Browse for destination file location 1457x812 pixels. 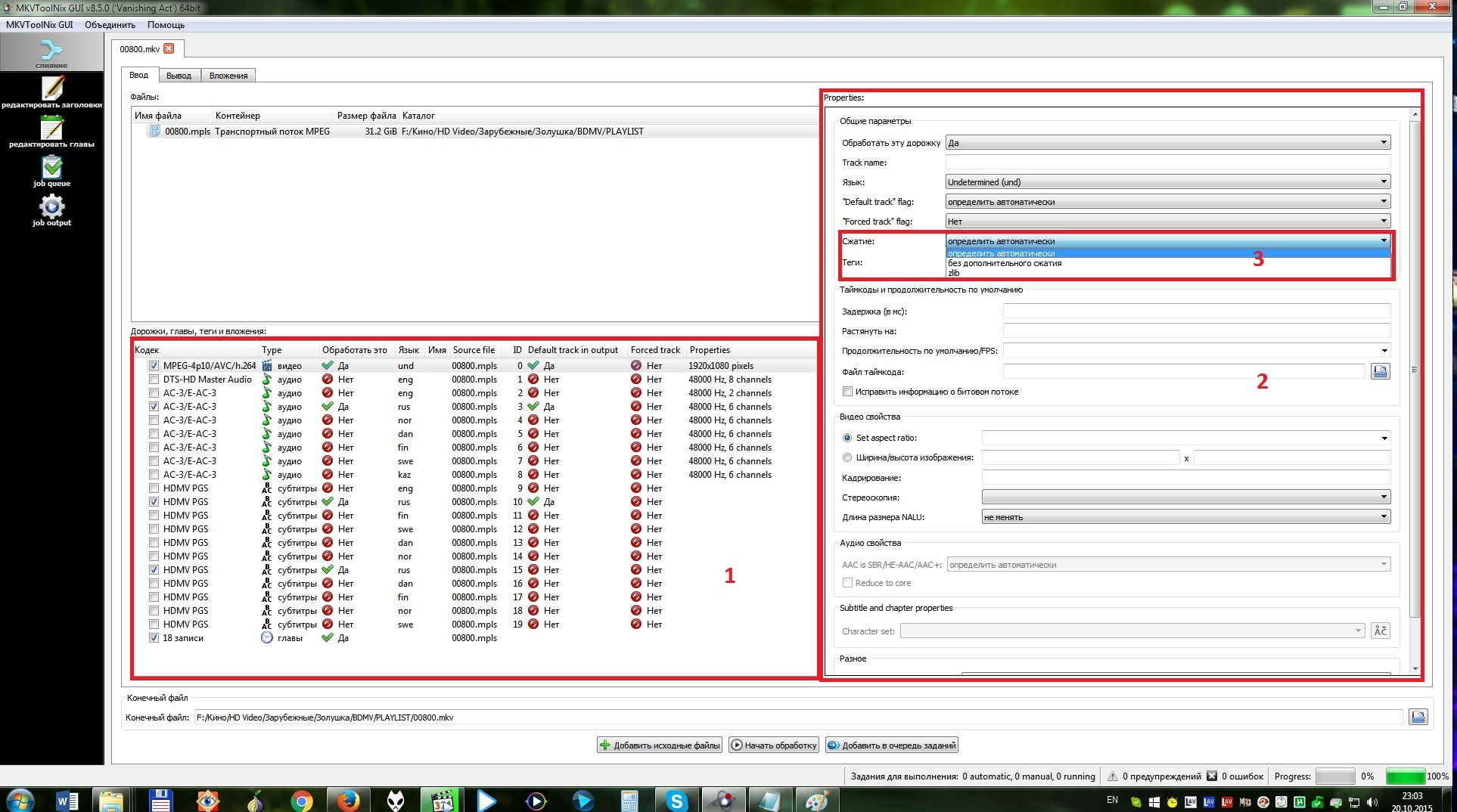(1418, 717)
